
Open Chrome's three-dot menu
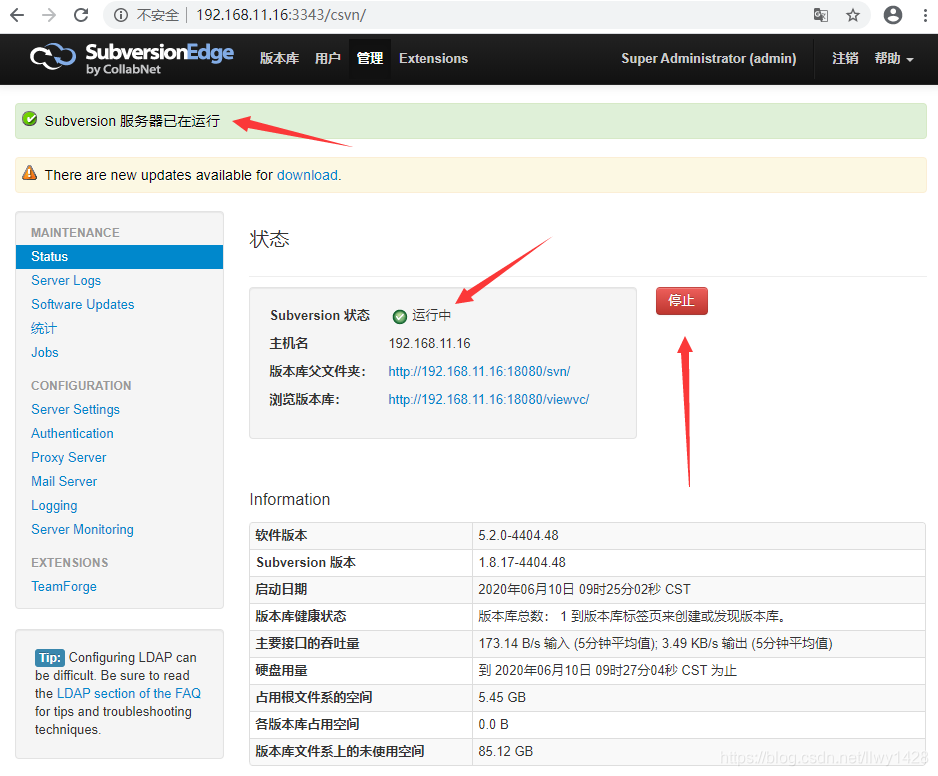click(x=925, y=16)
